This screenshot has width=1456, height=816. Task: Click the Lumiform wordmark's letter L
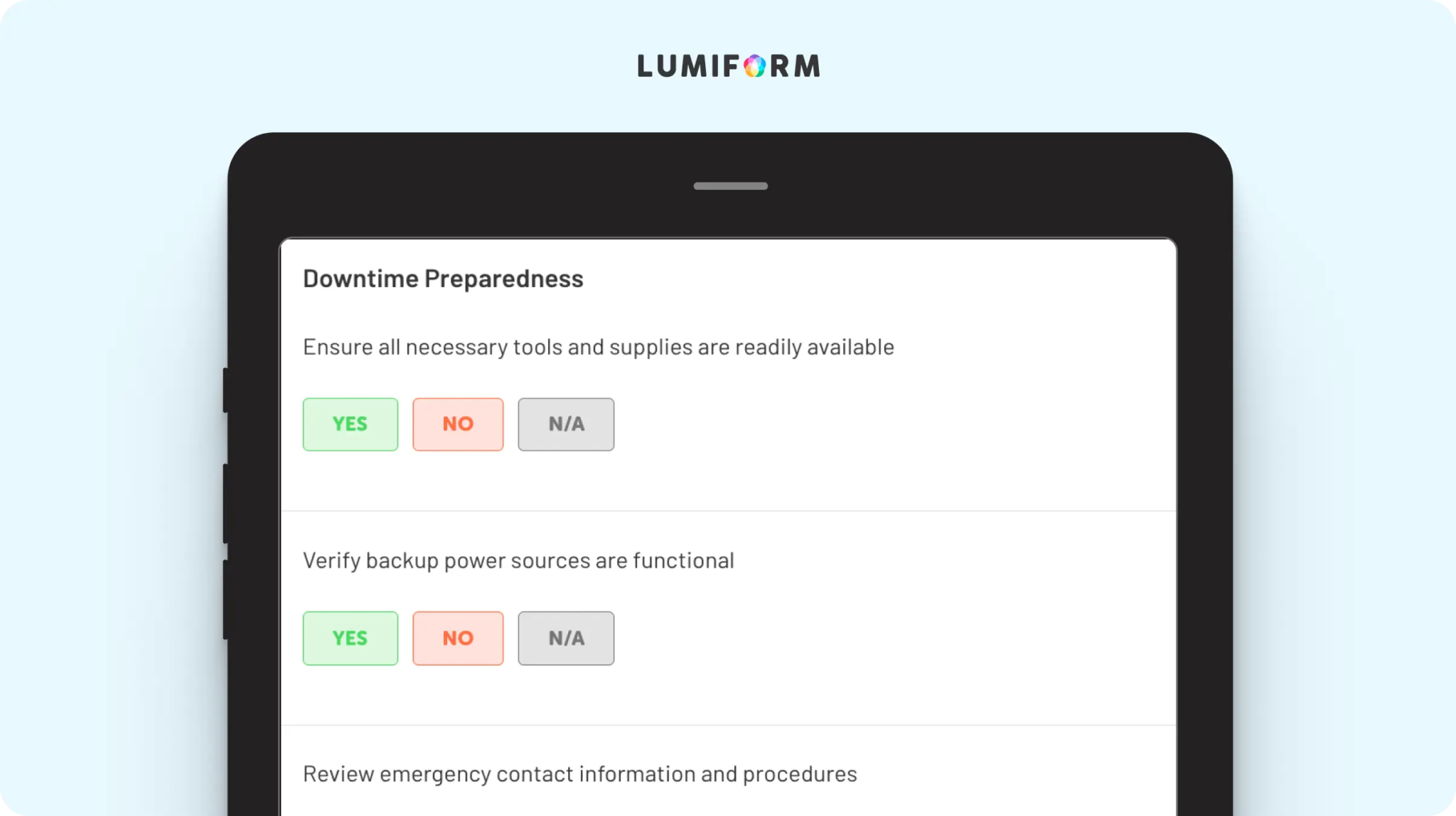coord(646,66)
